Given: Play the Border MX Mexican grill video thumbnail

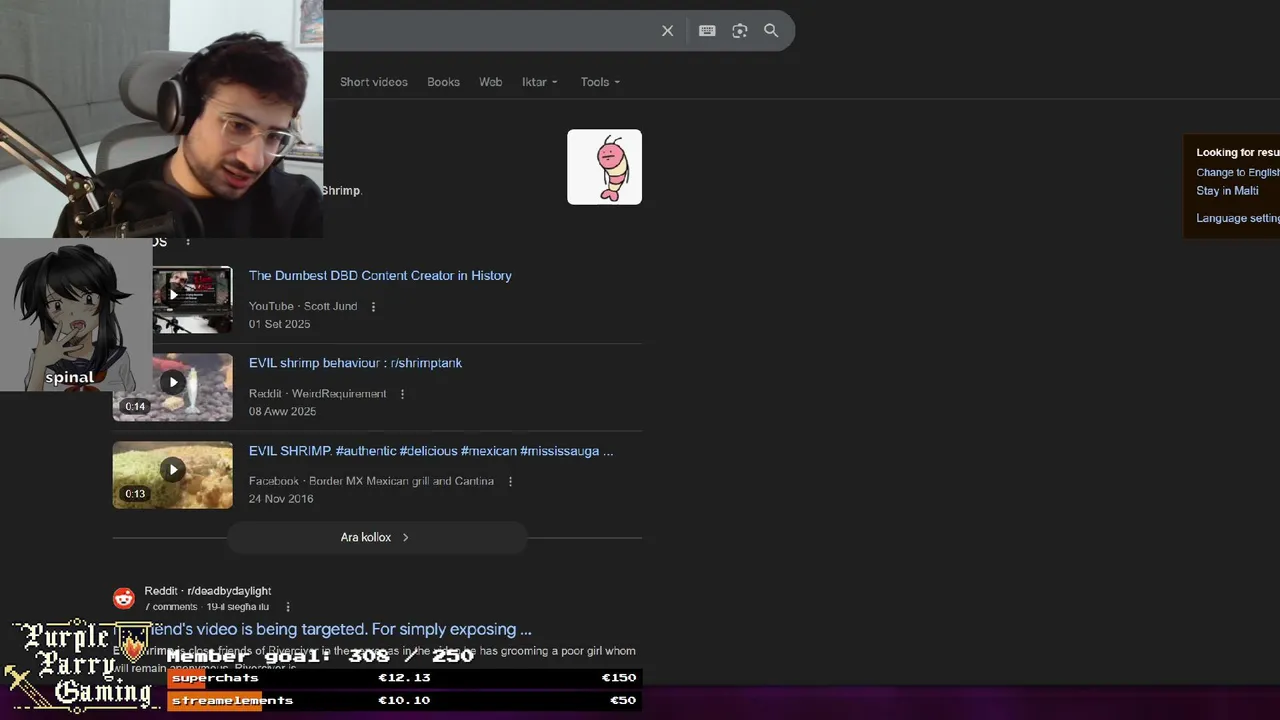Looking at the screenshot, I should [172, 475].
